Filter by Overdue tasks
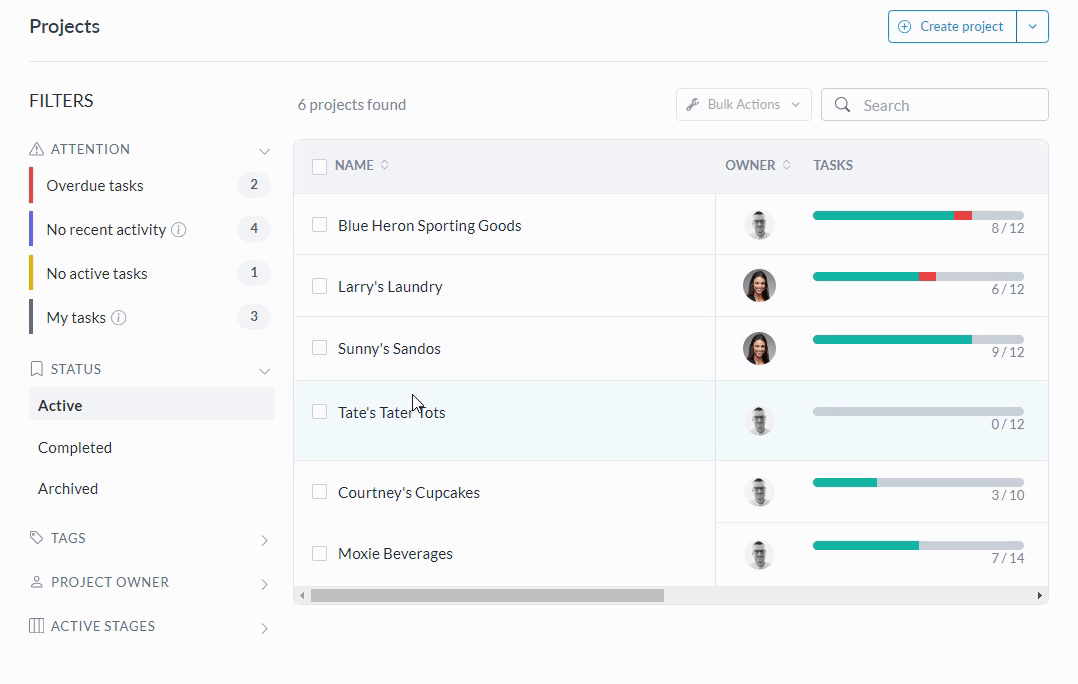Screen dimensions: 1078x684 [95, 186]
